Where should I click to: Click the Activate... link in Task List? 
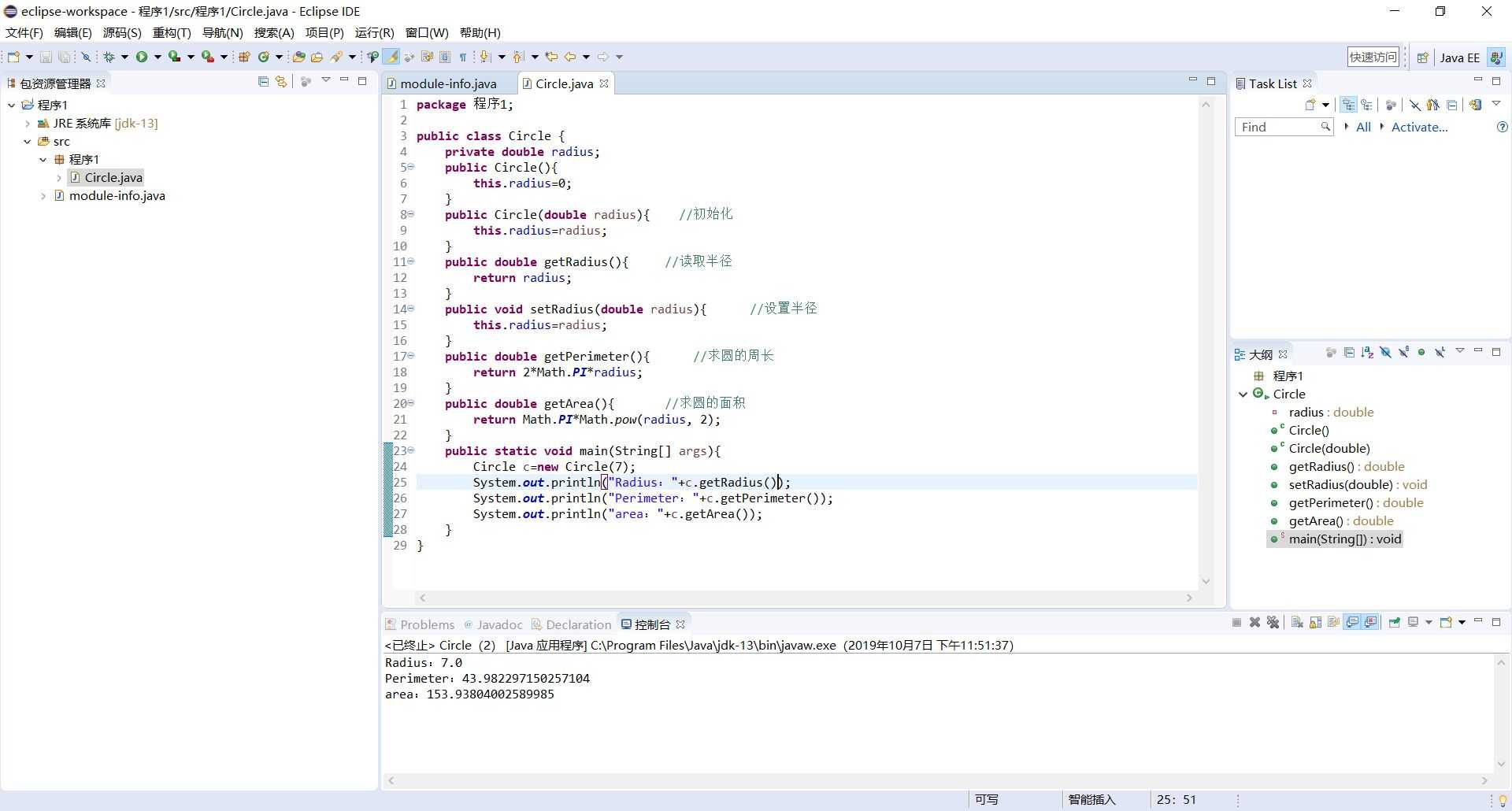tap(1419, 127)
